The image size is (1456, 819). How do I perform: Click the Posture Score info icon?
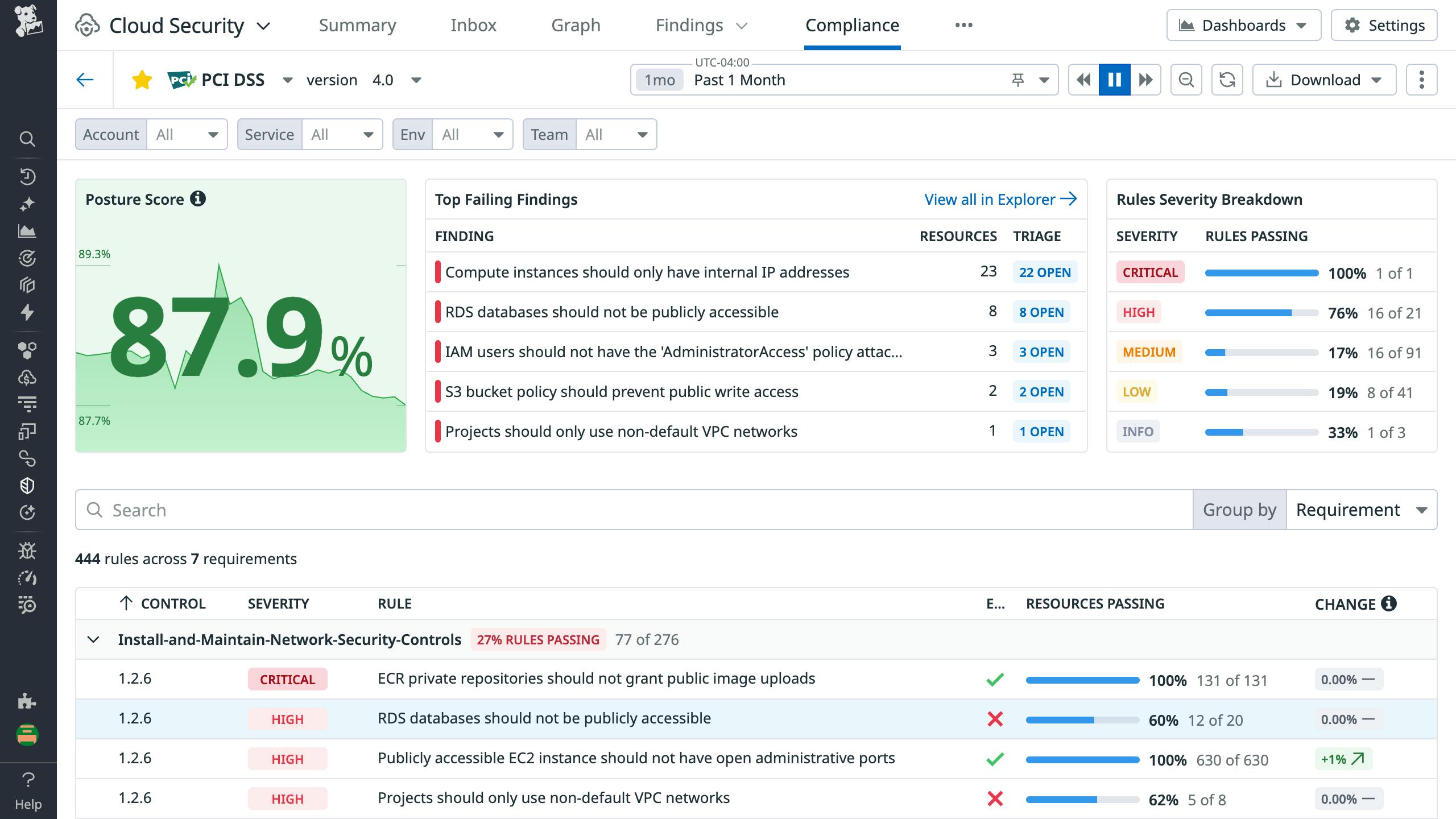[198, 199]
